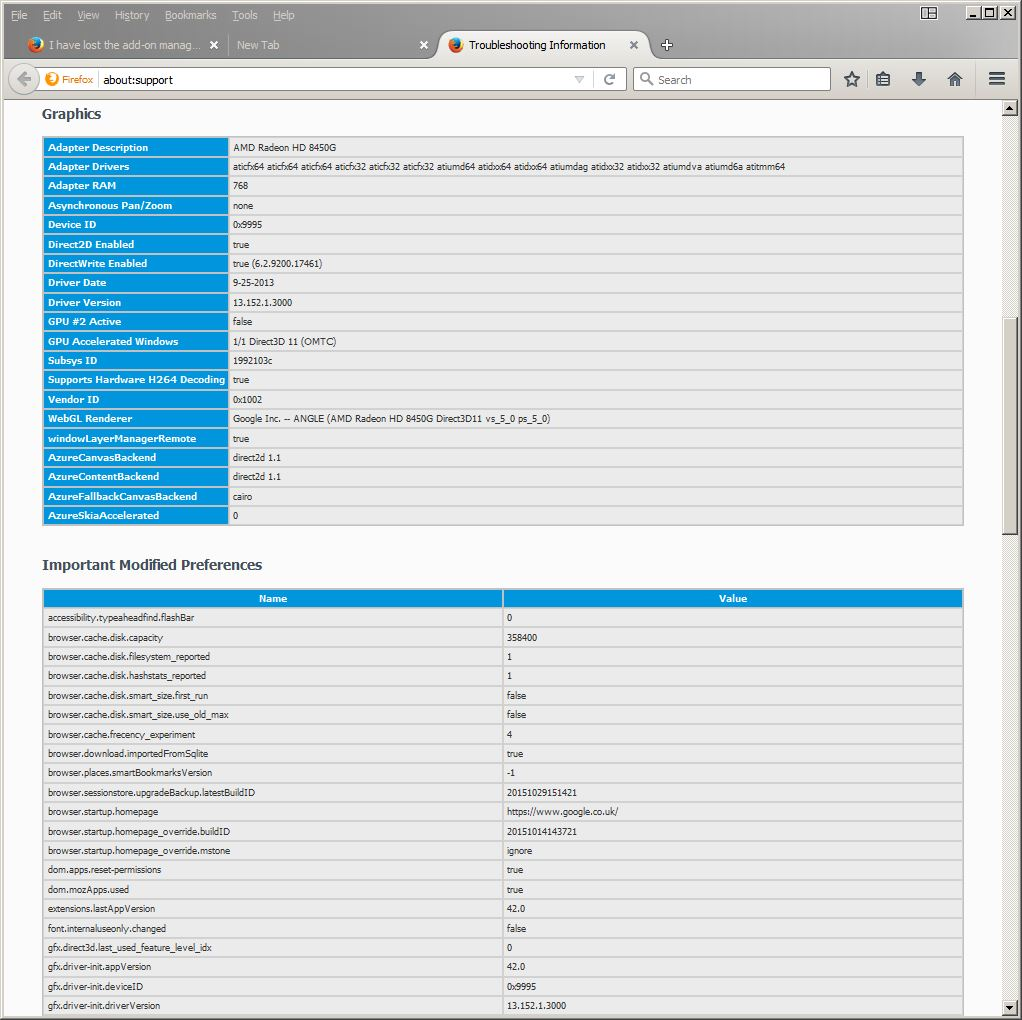Image resolution: width=1022 pixels, height=1020 pixels.
Task: Switch to the 'I have lost the add-on manager' tab
Action: click(x=115, y=45)
